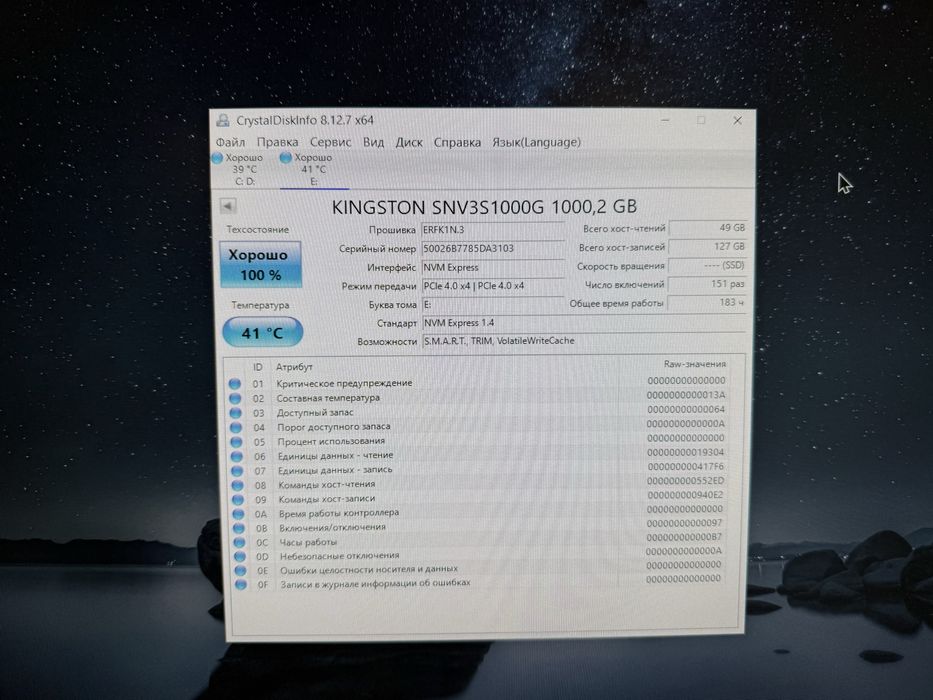This screenshot has width=933, height=700.
Task: Click the 41 °C temperature button
Action: click(x=262, y=332)
